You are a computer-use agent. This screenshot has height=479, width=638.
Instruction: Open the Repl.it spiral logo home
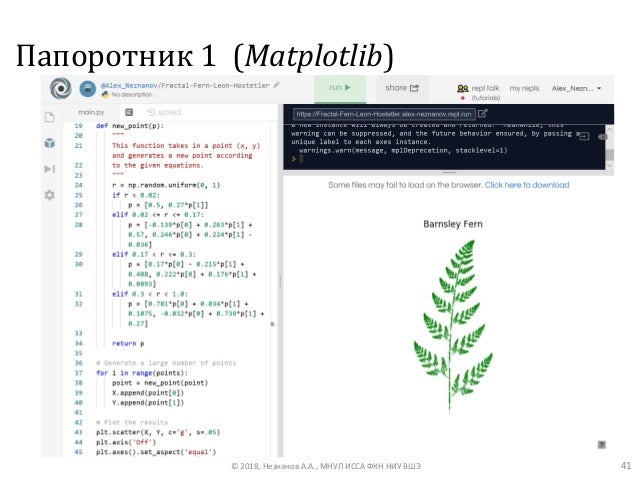point(61,88)
